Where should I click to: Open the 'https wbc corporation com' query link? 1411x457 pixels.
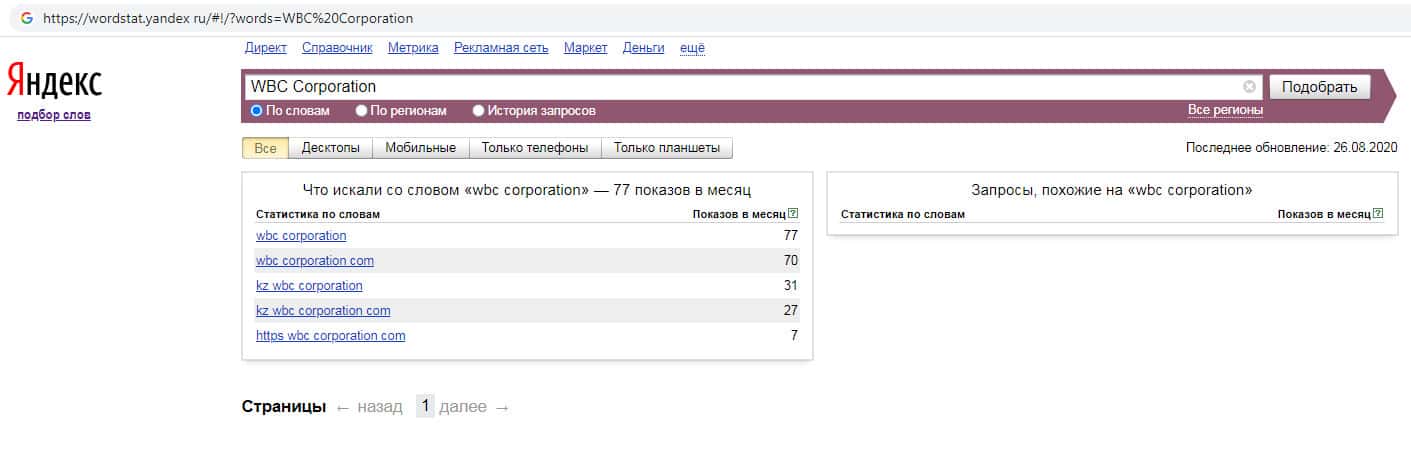[331, 336]
